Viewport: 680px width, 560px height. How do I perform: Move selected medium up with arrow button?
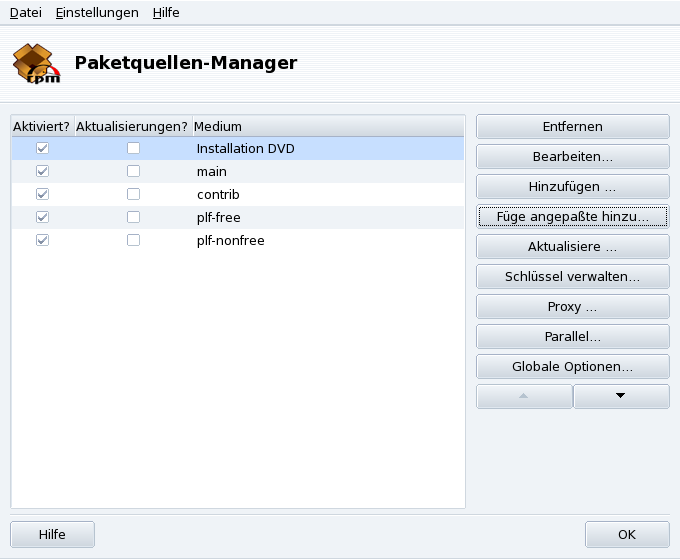524,396
